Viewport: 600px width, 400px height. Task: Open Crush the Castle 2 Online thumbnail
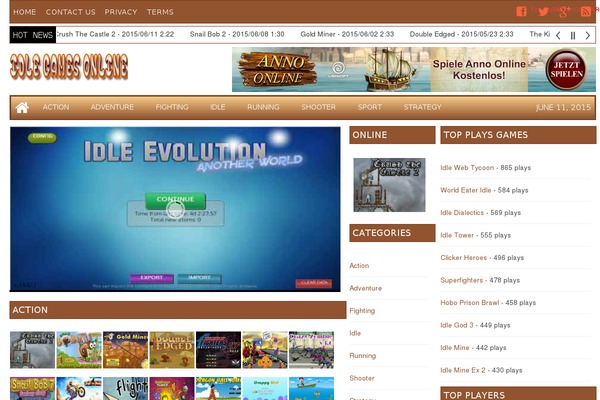[389, 185]
